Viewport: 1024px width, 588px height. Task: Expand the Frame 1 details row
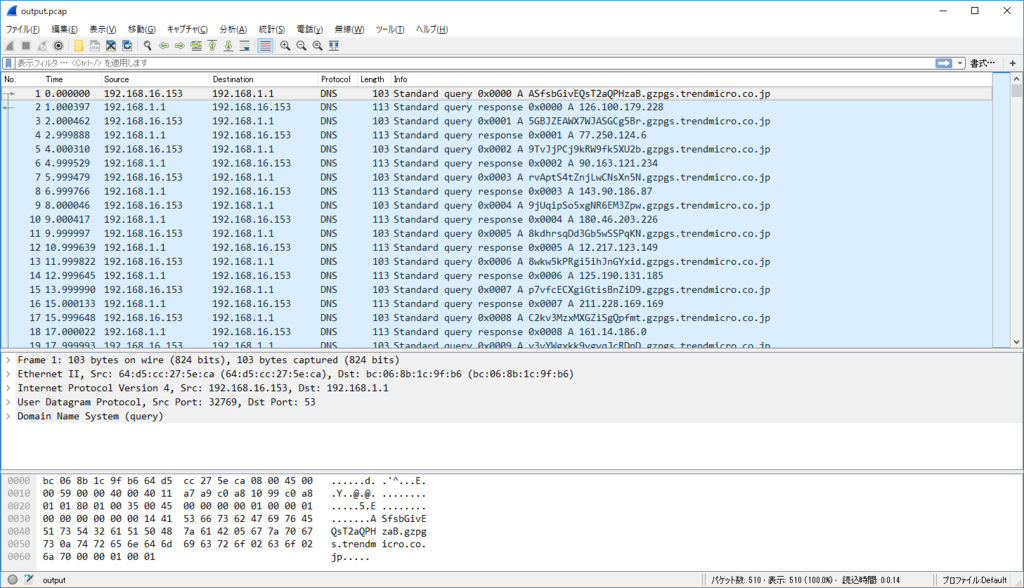click(8, 360)
